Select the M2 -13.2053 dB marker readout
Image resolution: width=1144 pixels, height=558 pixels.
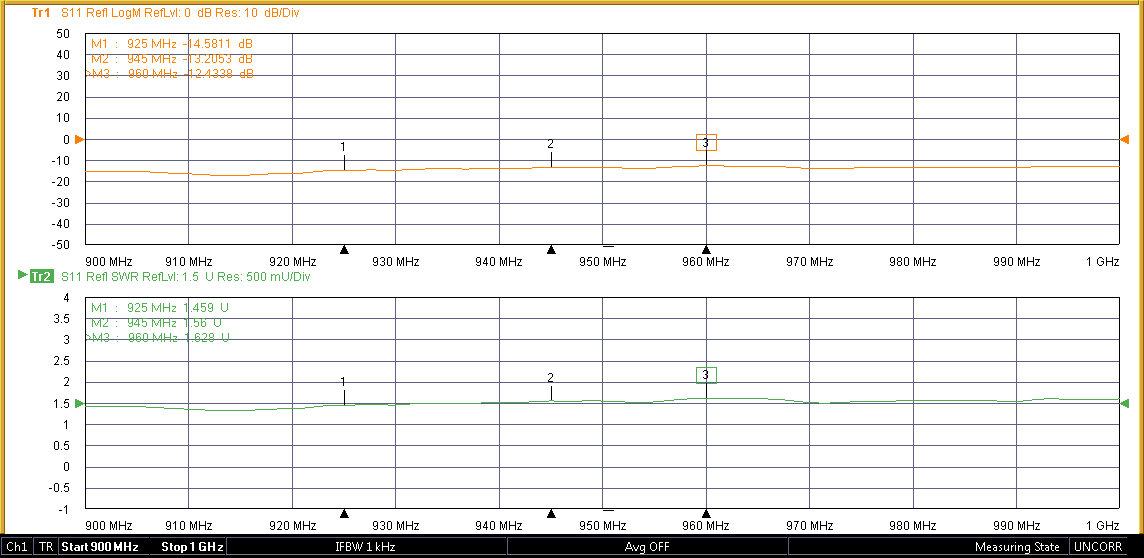tap(172, 58)
